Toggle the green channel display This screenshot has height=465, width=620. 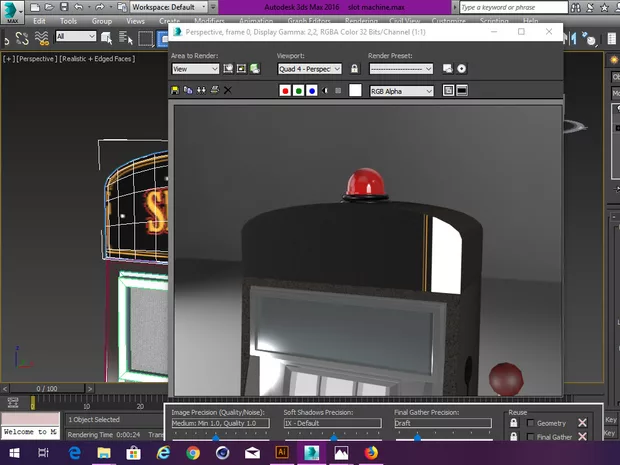(x=298, y=91)
